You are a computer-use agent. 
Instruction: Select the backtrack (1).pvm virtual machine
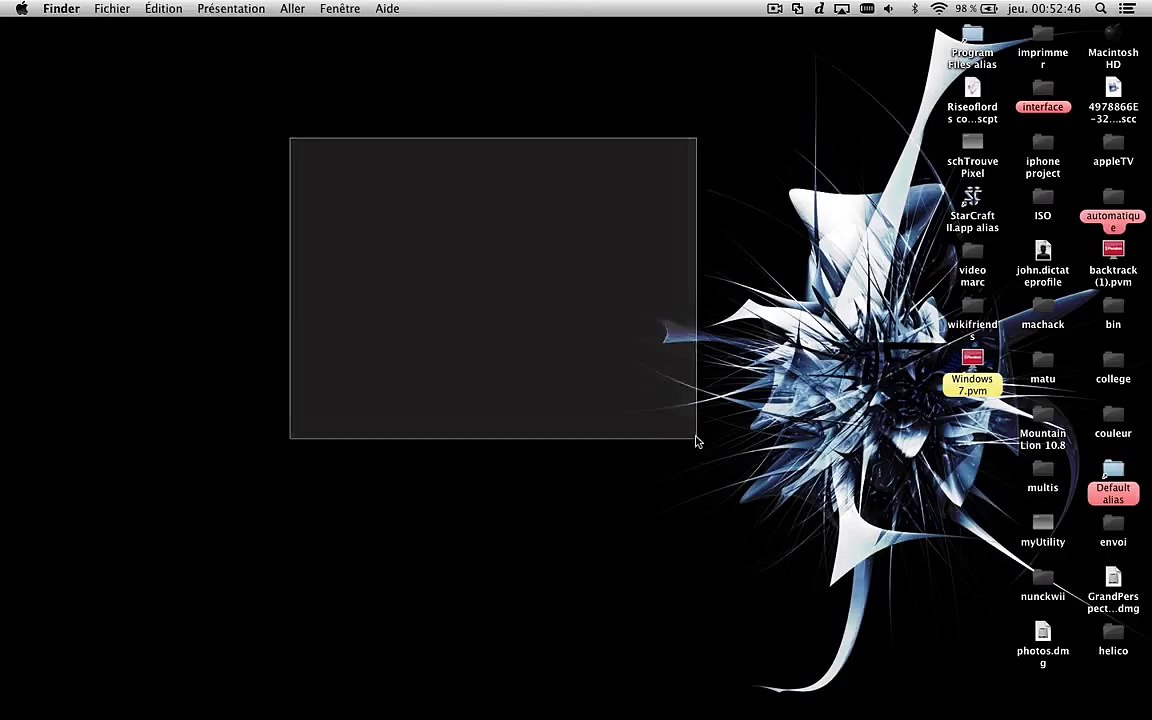[x=1113, y=251]
